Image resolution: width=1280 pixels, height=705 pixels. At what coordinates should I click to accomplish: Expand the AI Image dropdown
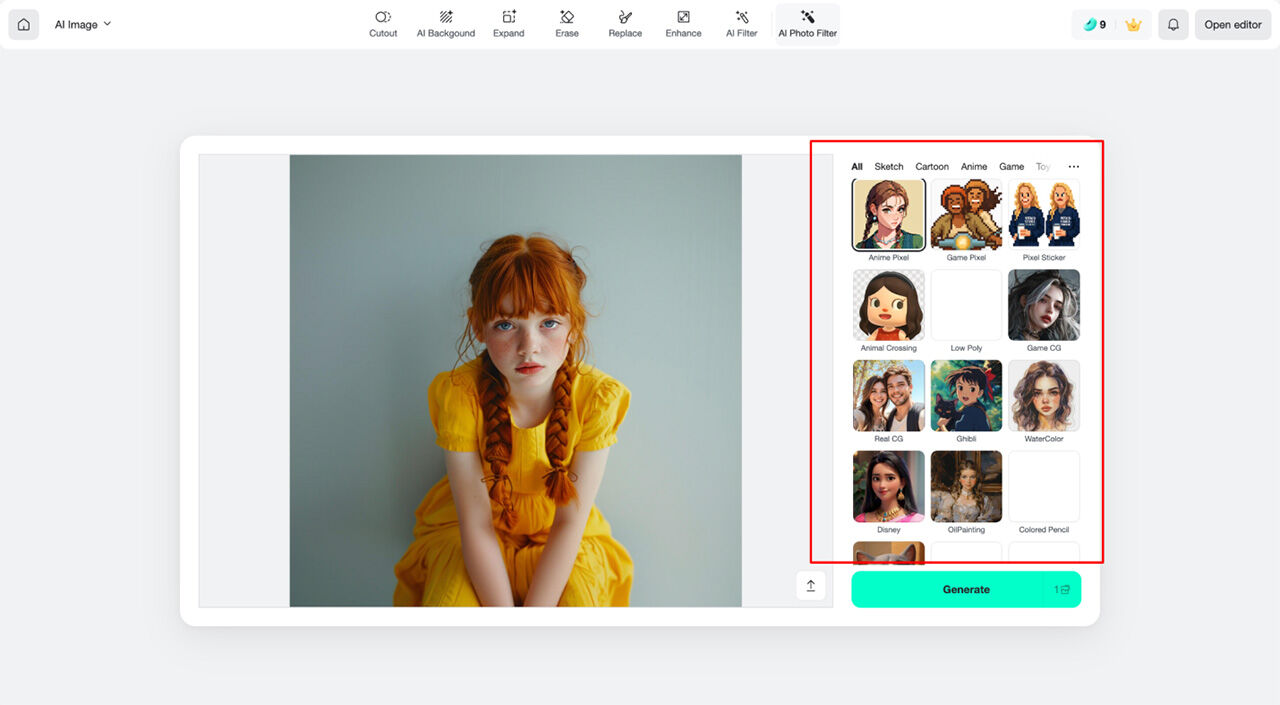(83, 24)
